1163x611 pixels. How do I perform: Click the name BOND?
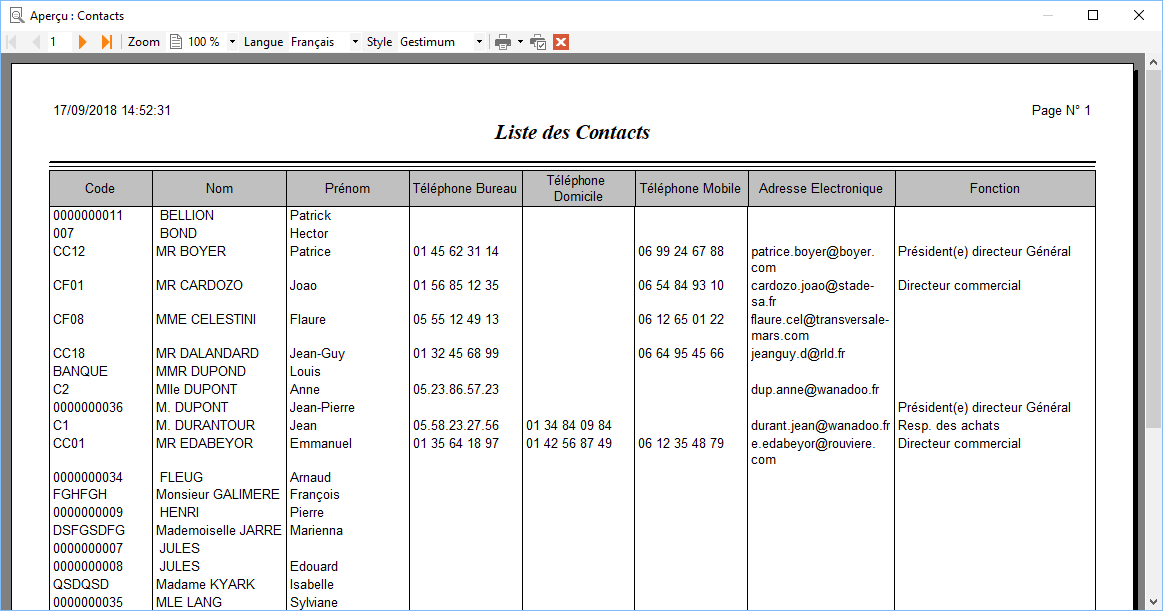(178, 234)
